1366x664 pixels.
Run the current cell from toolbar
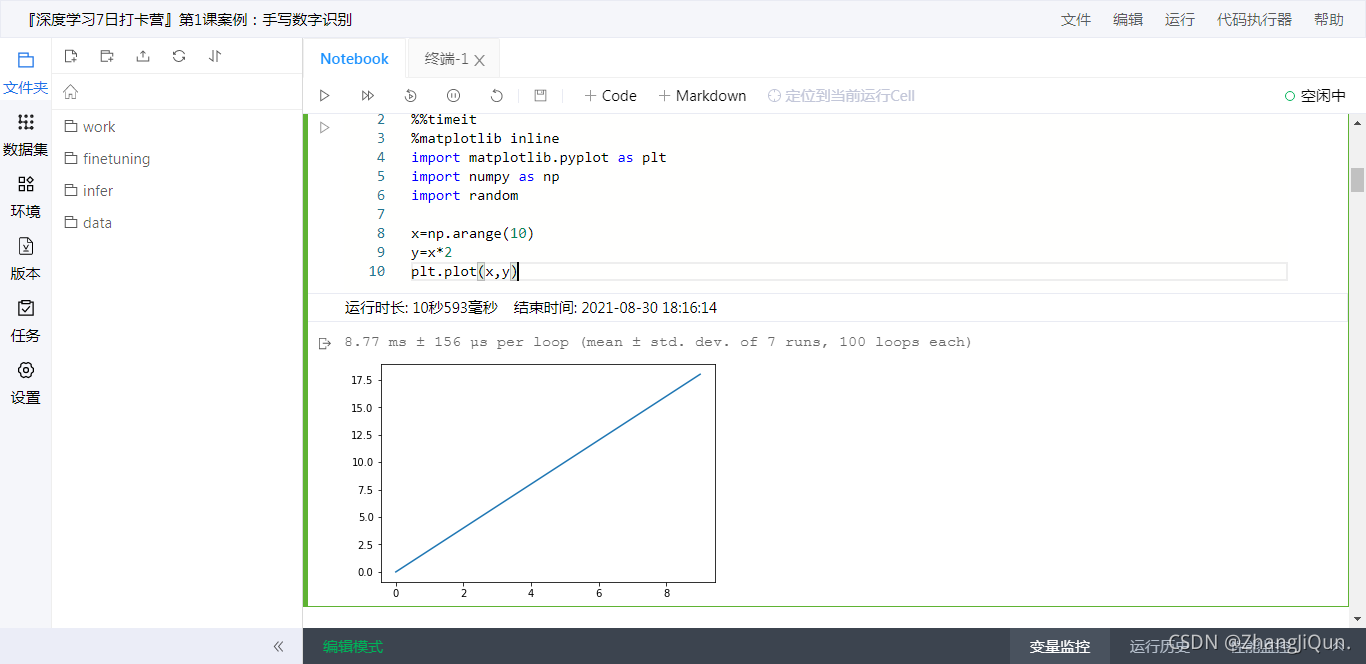(325, 96)
